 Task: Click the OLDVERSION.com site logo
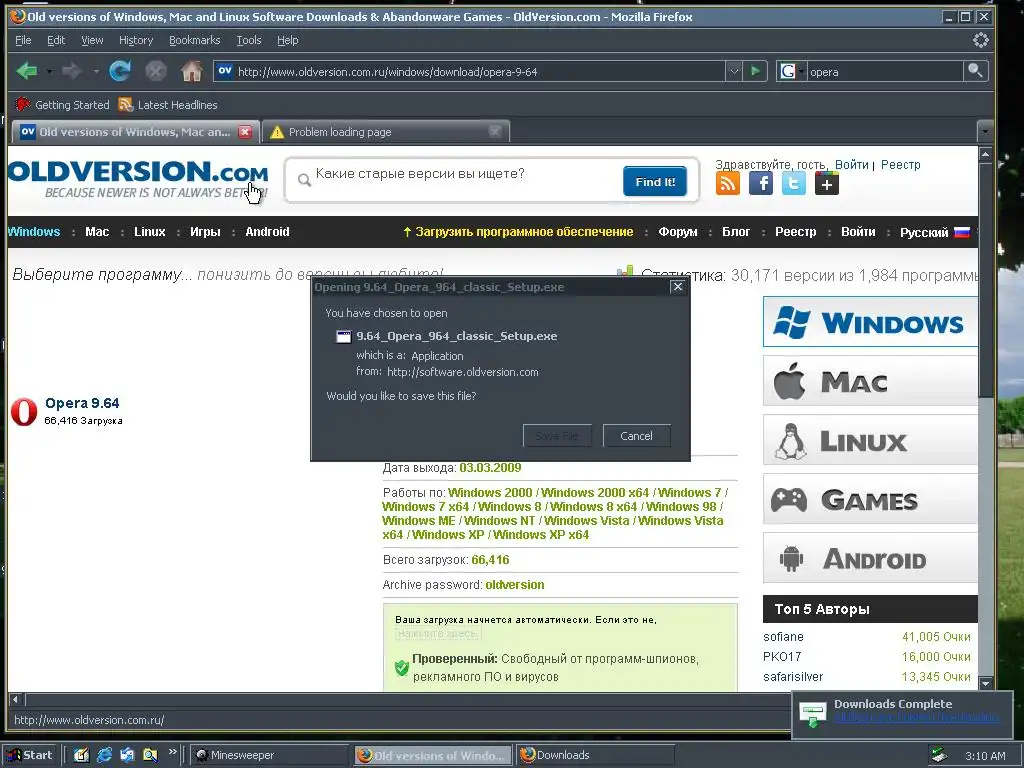pyautogui.click(x=138, y=178)
